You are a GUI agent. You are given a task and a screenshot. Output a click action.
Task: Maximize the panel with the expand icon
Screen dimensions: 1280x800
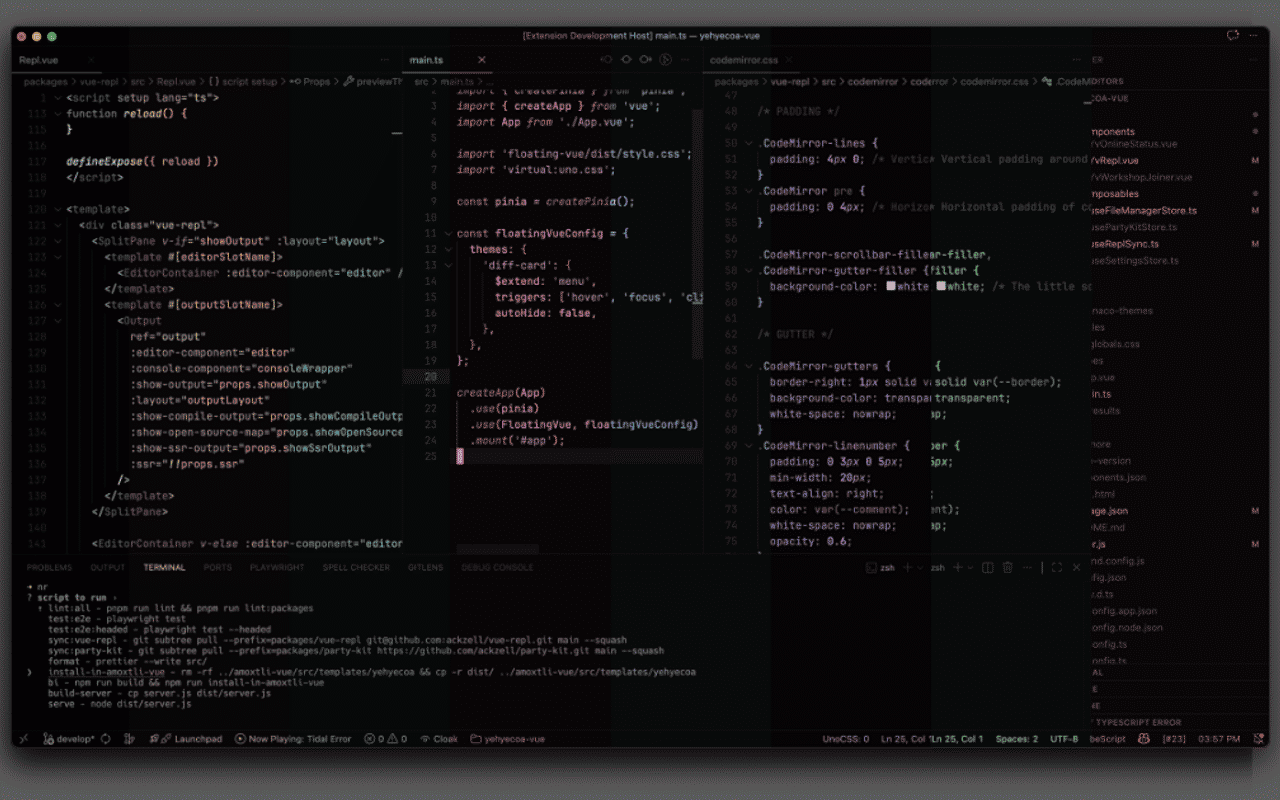1056,567
